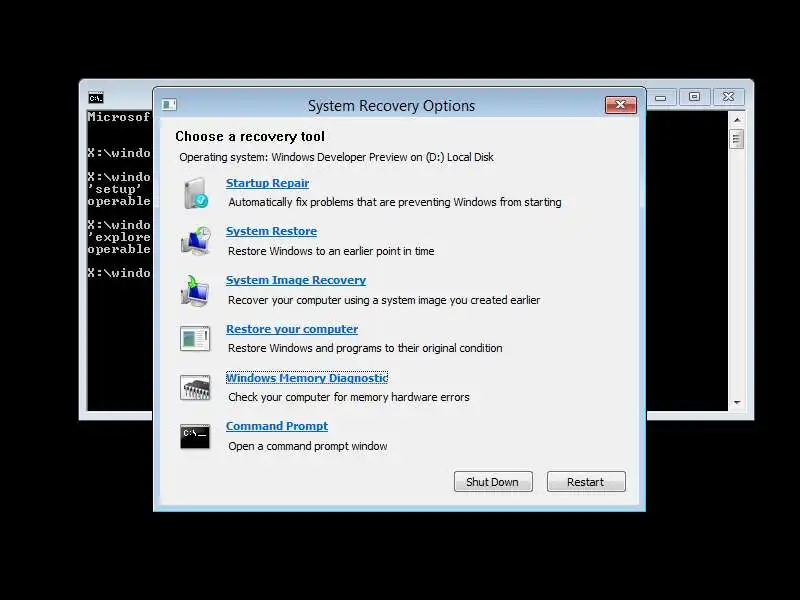Click 'Restore Windows to an earlier point' text
800x600 pixels.
[331, 251]
